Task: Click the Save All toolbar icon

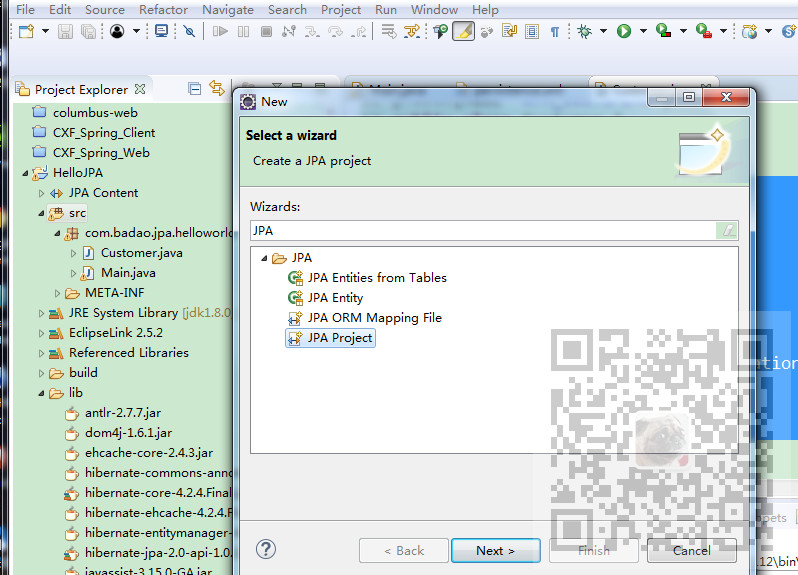Action: click(x=89, y=32)
